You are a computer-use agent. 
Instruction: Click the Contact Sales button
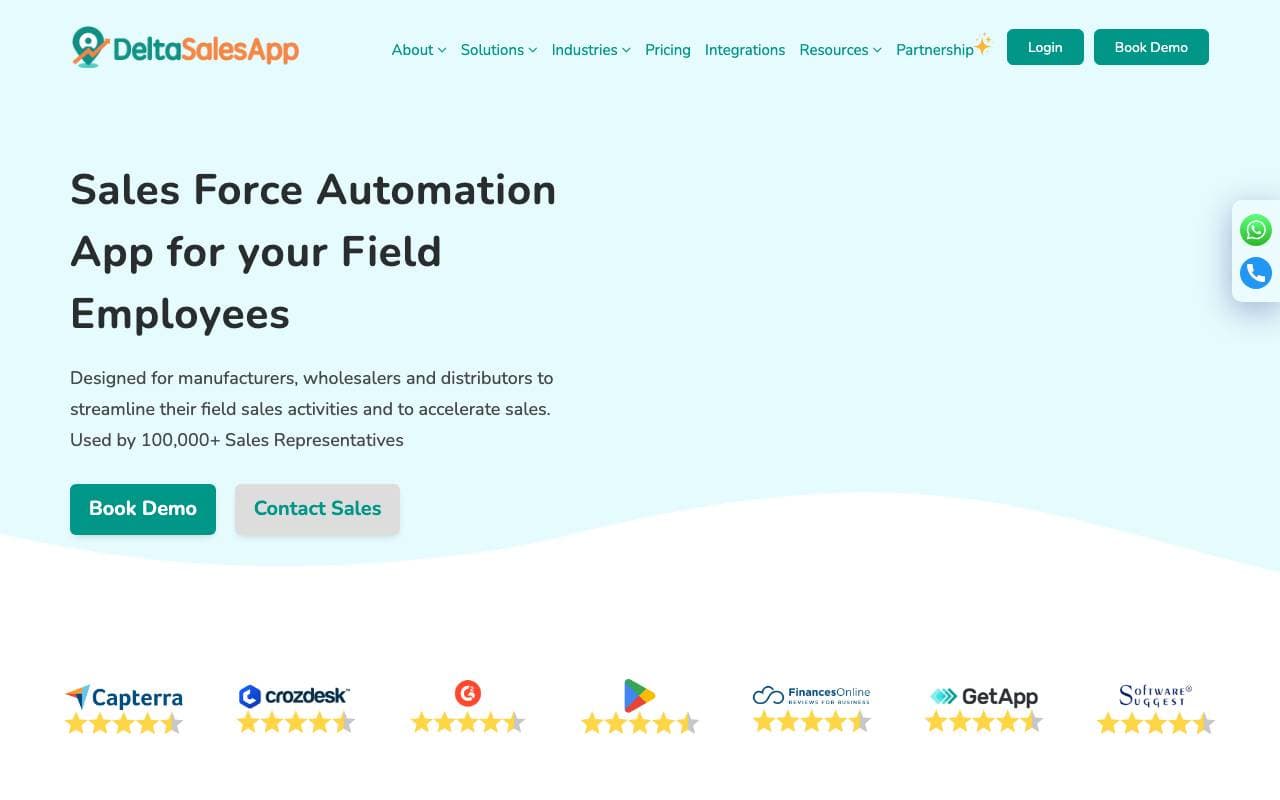click(x=317, y=509)
